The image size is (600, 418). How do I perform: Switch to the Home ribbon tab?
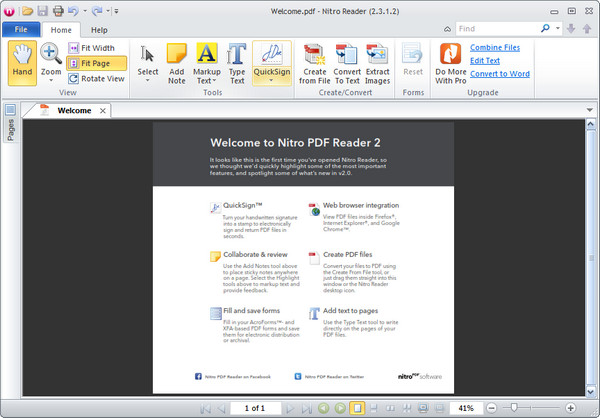click(x=61, y=30)
